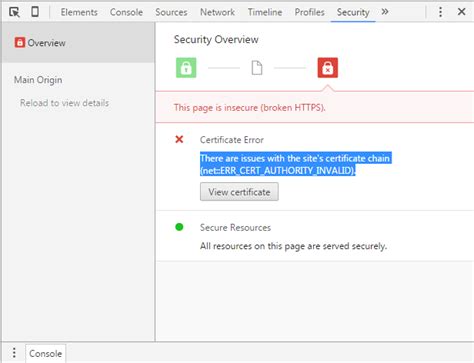
Task: Click the Secure Resources heading
Action: [235, 228]
